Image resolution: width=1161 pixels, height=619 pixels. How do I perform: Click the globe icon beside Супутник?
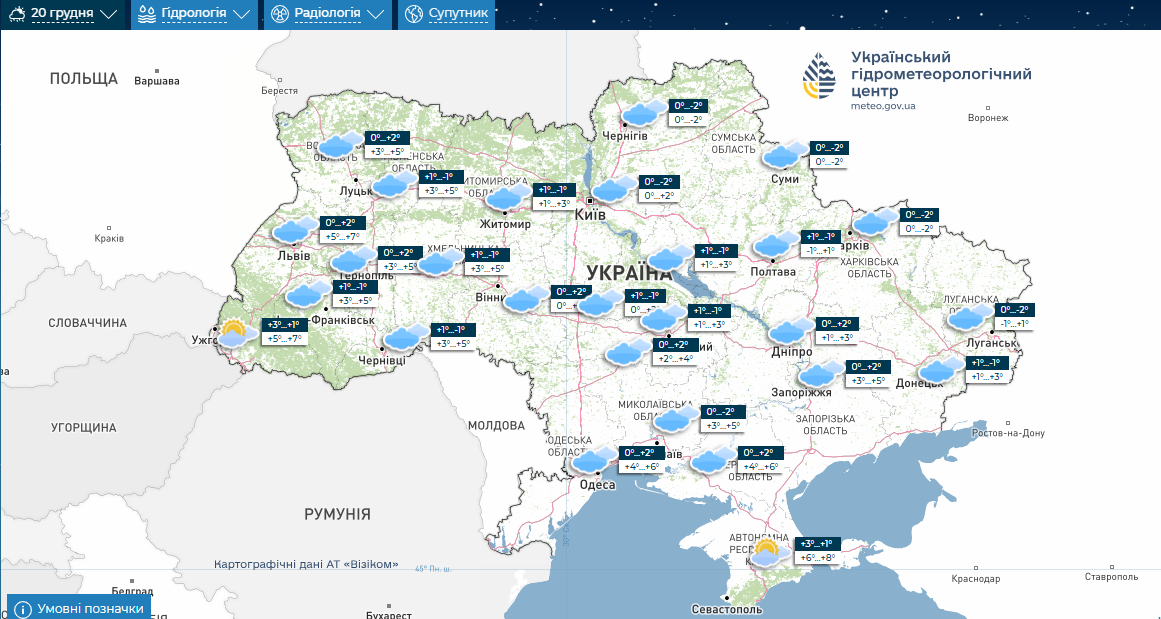pyautogui.click(x=414, y=14)
